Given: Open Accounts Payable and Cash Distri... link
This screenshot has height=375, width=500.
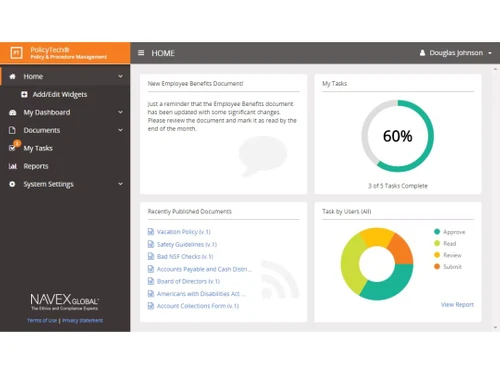Looking at the screenshot, I should click(204, 269).
